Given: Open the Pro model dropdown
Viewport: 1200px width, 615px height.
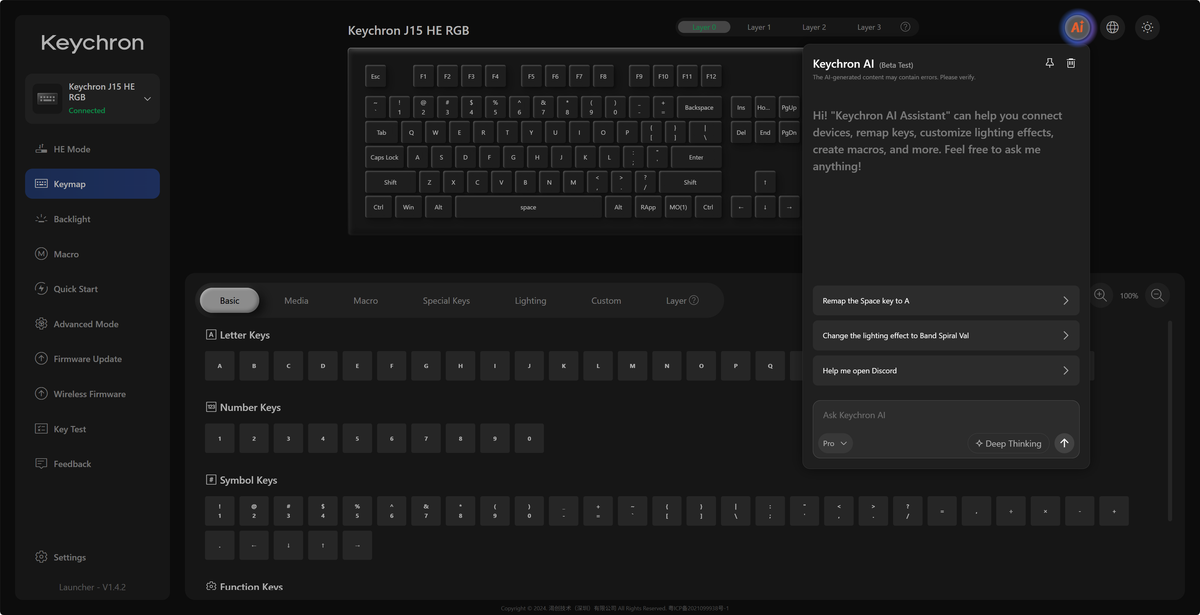Looking at the screenshot, I should [835, 443].
